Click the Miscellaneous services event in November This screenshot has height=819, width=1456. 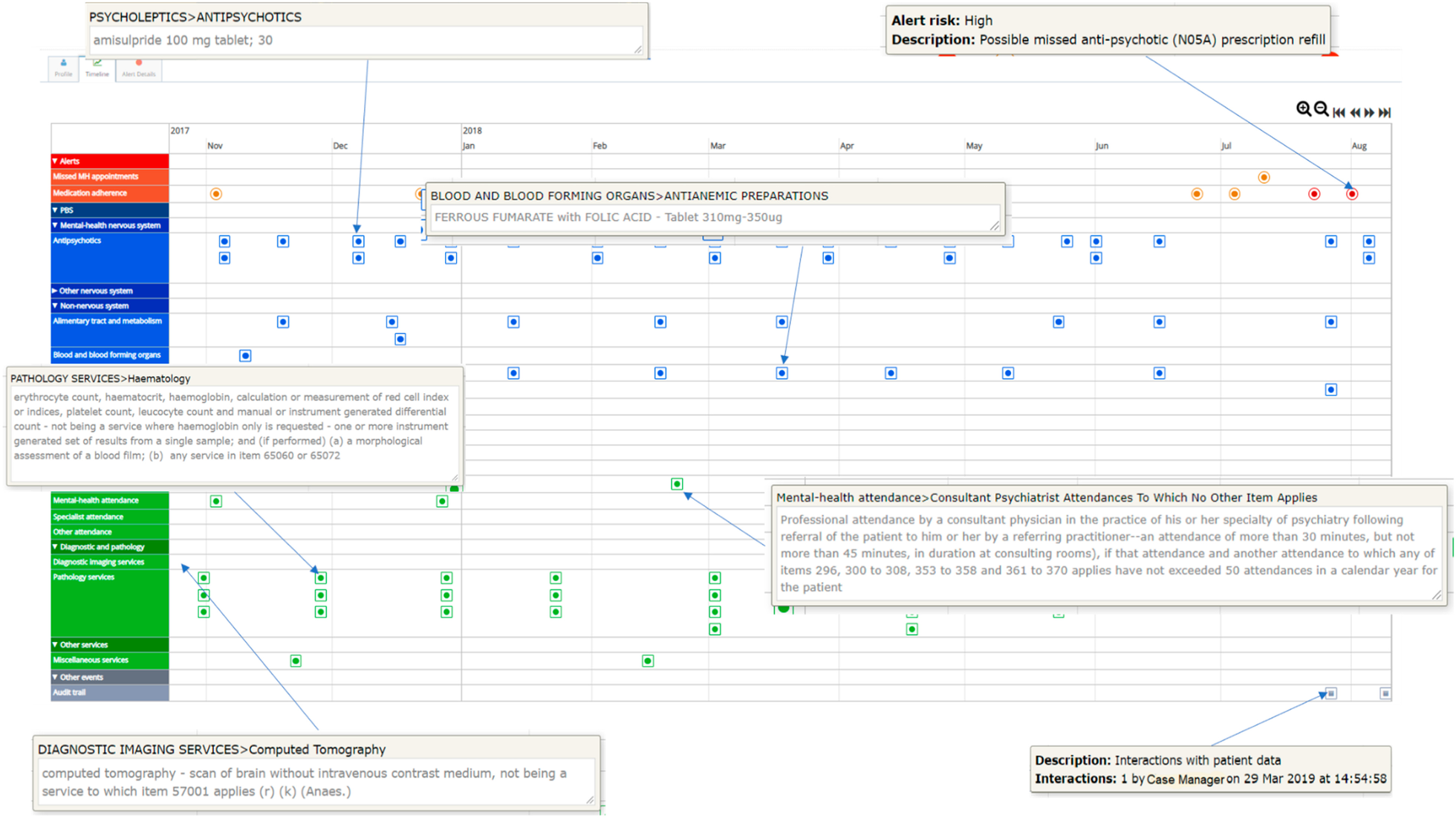[296, 661]
